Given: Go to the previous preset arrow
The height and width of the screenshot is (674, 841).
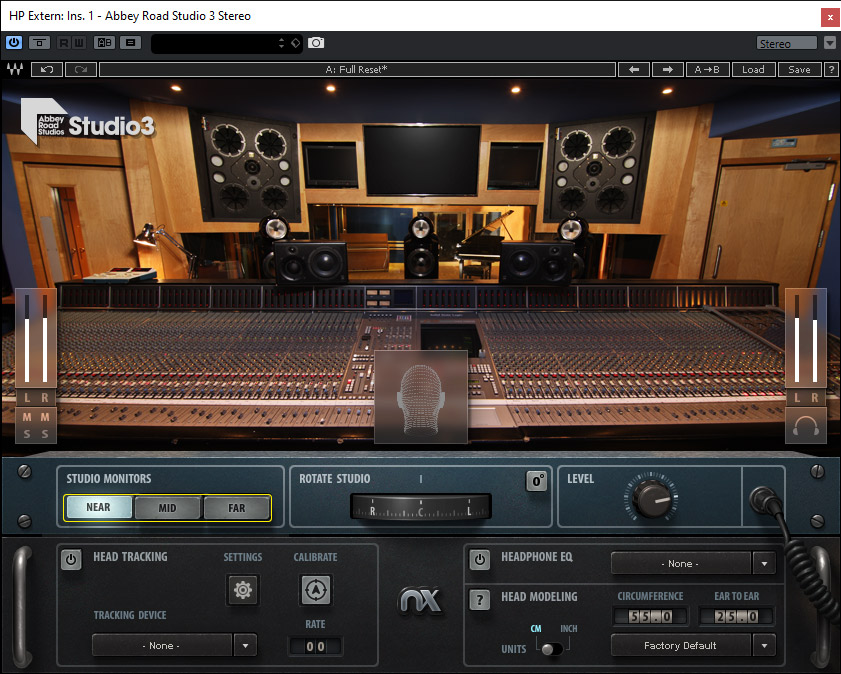Looking at the screenshot, I should point(633,70).
